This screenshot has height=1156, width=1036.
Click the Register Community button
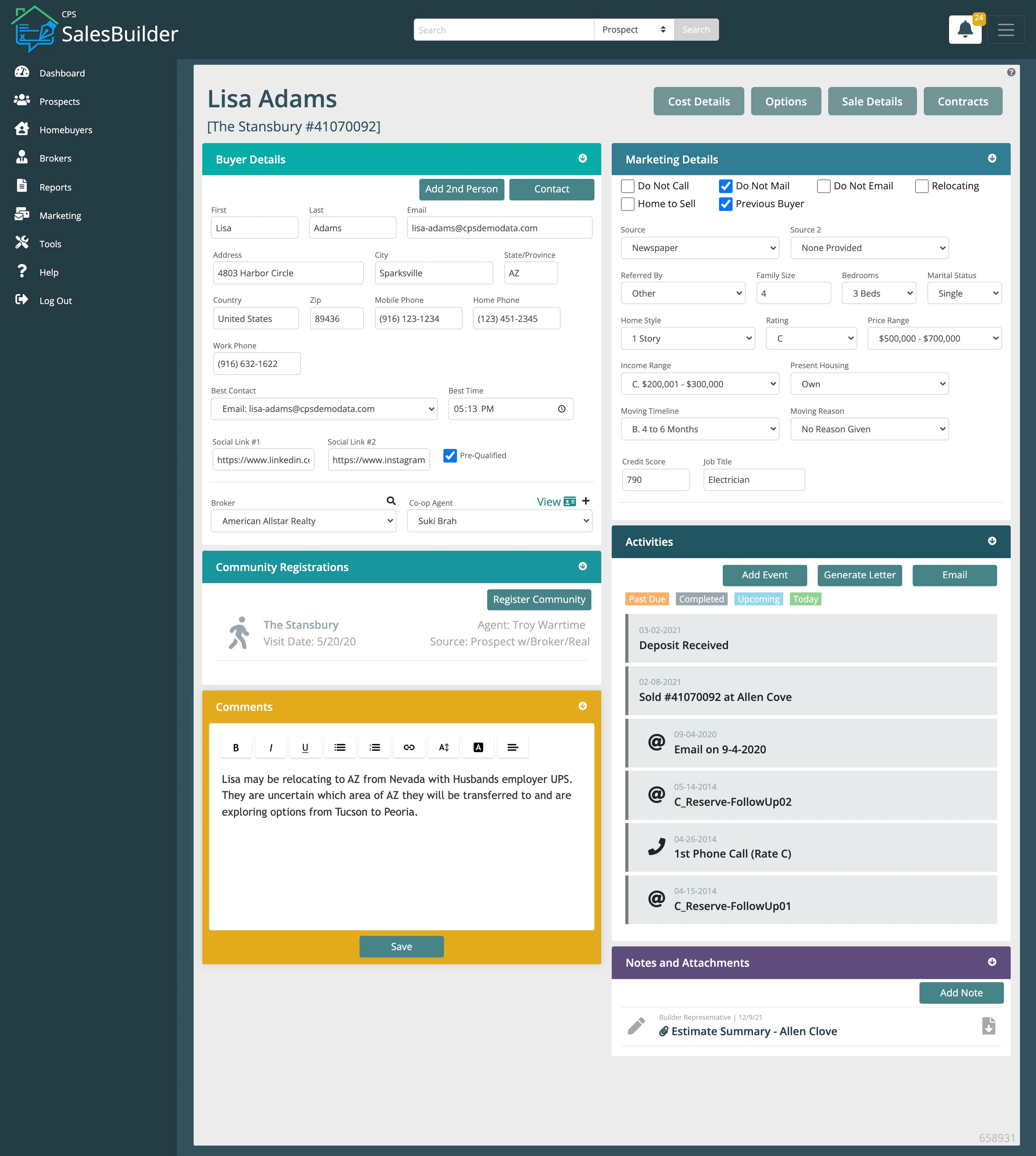coord(538,599)
